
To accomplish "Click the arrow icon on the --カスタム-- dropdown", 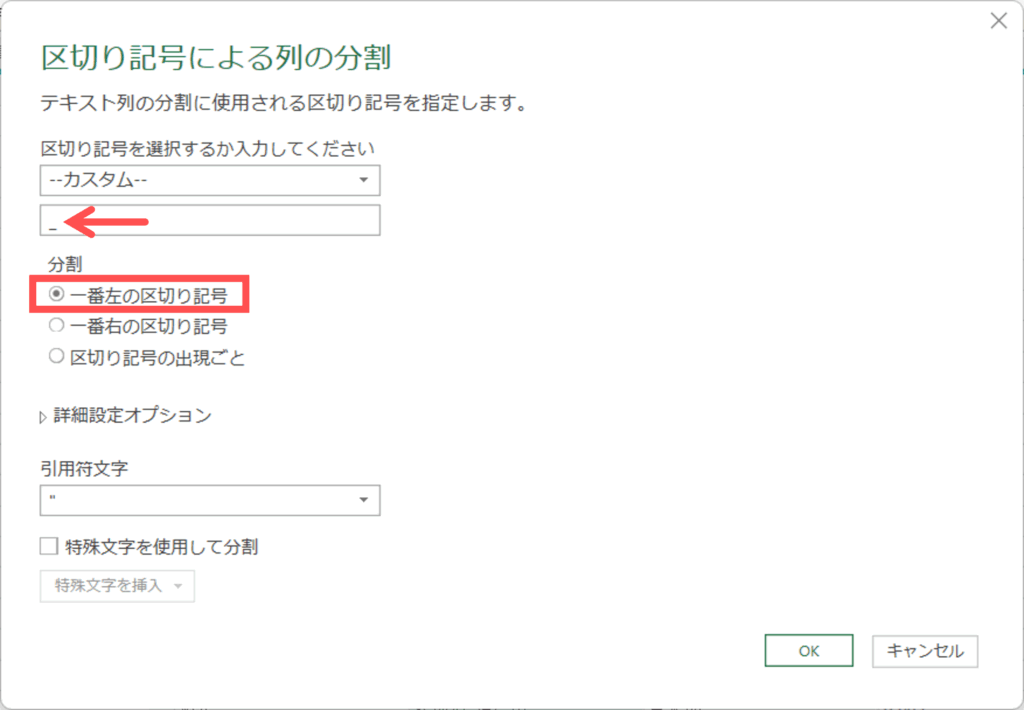I will [x=361, y=181].
